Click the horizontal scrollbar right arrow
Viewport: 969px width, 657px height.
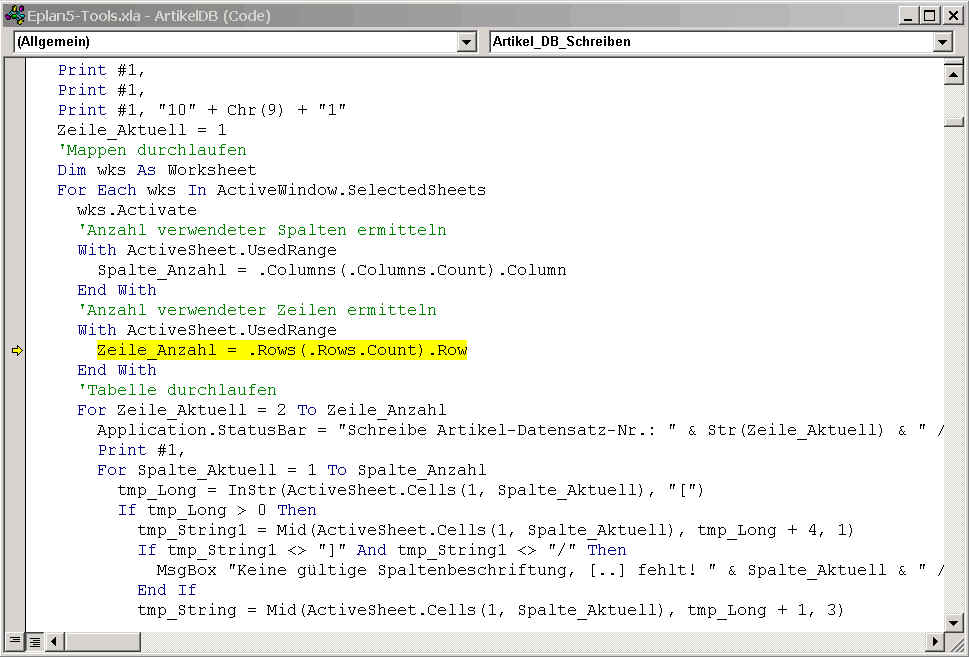tap(935, 641)
